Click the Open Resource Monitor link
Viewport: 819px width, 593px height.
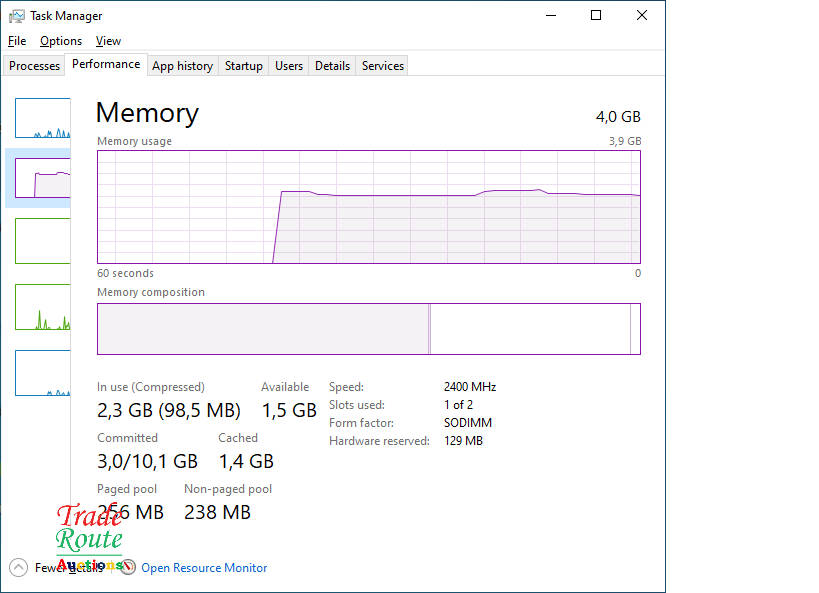click(204, 568)
